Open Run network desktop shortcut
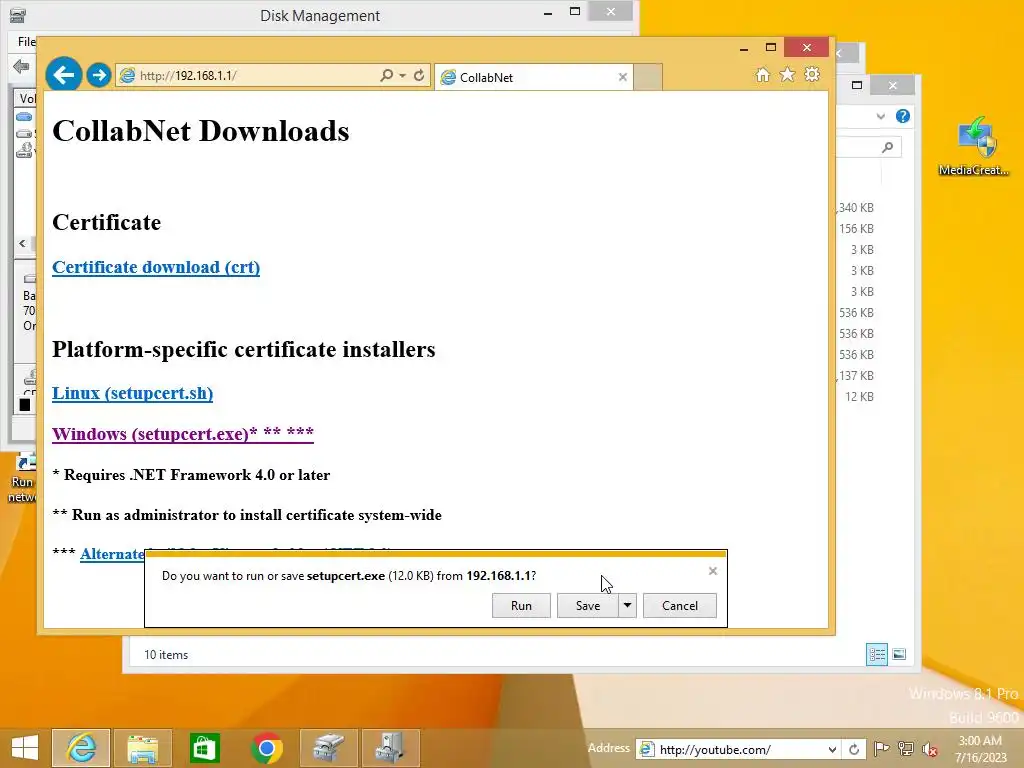Image resolution: width=1024 pixels, height=768 pixels. click(x=22, y=479)
